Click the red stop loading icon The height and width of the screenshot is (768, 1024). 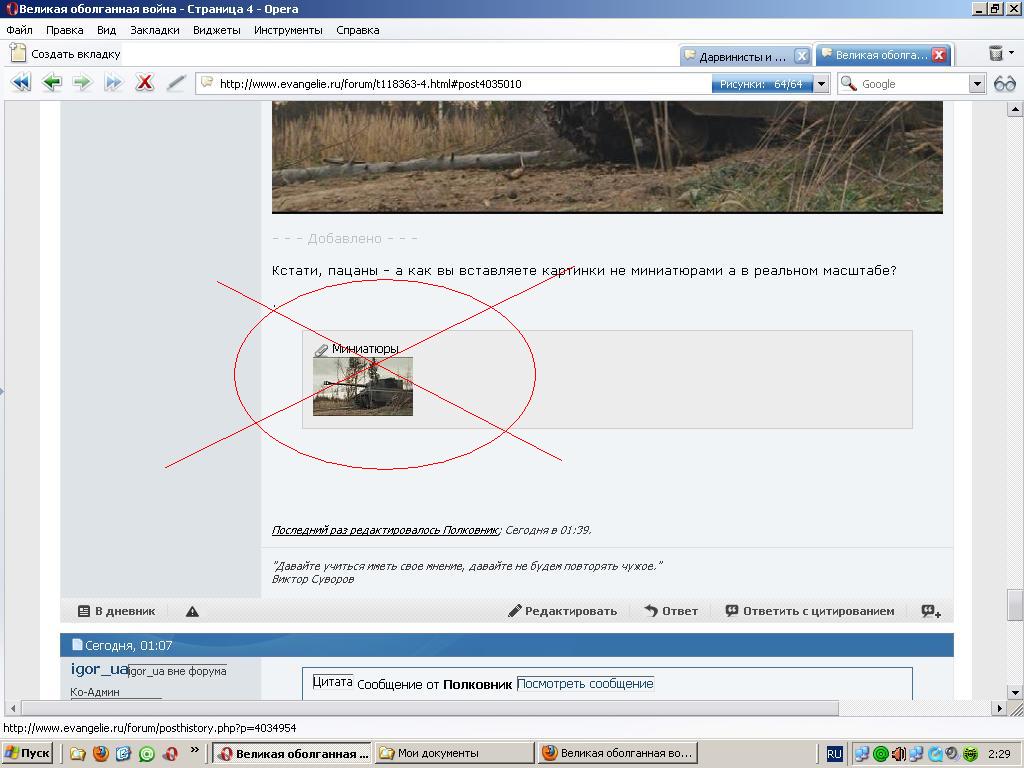click(144, 84)
